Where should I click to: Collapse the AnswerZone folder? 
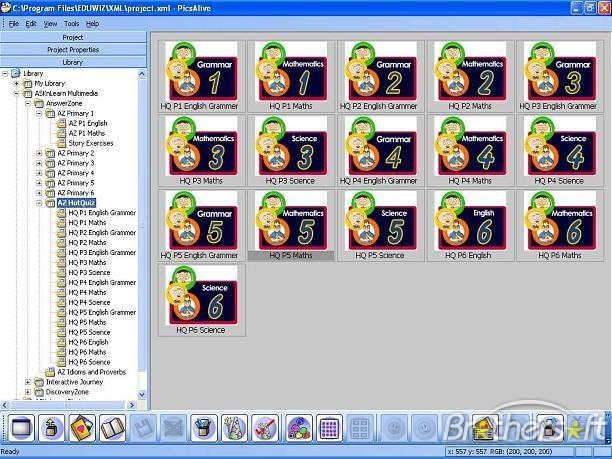tap(28, 103)
